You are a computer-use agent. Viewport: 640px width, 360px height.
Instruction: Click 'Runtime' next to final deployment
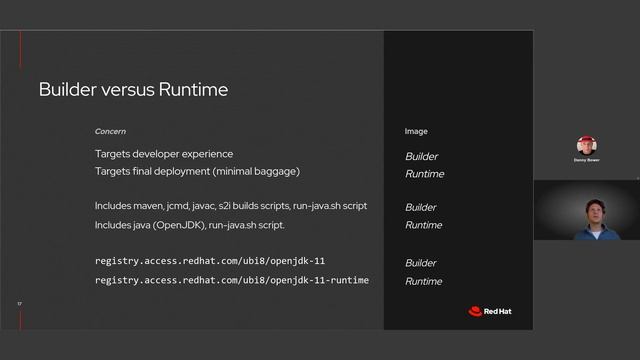tap(424, 174)
